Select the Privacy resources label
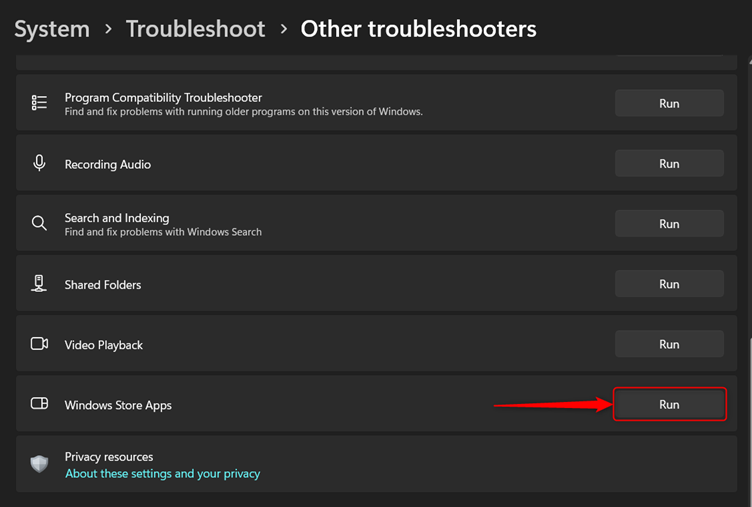This screenshot has height=507, width=752. click(x=109, y=457)
